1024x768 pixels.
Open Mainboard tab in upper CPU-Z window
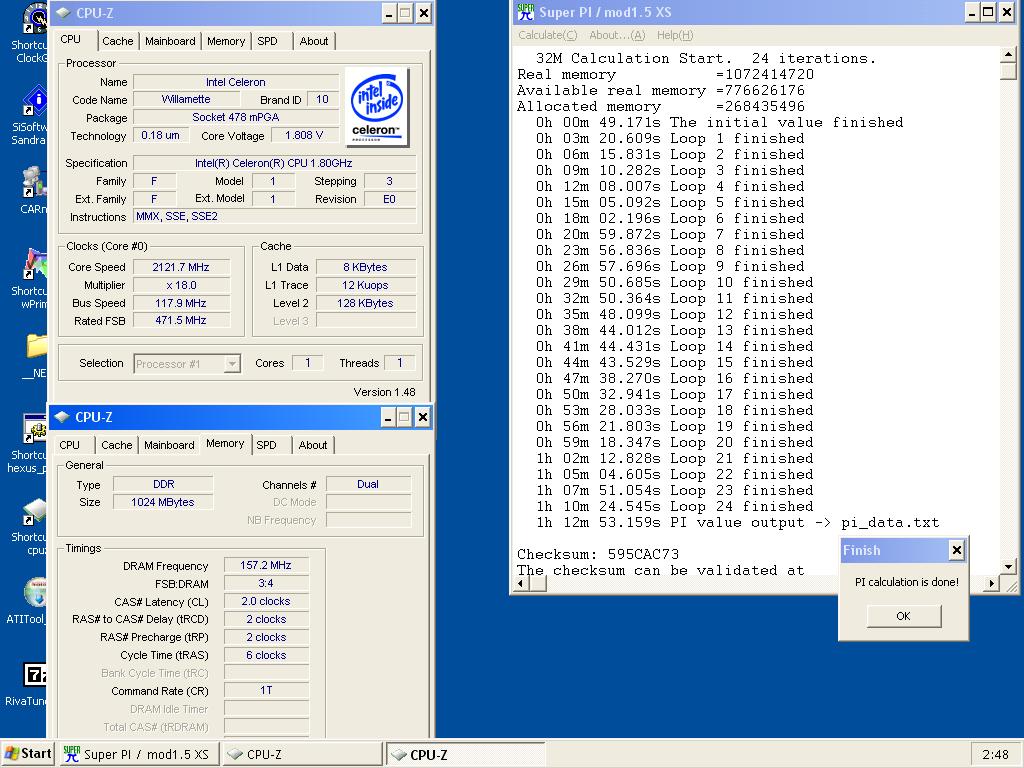(170, 41)
